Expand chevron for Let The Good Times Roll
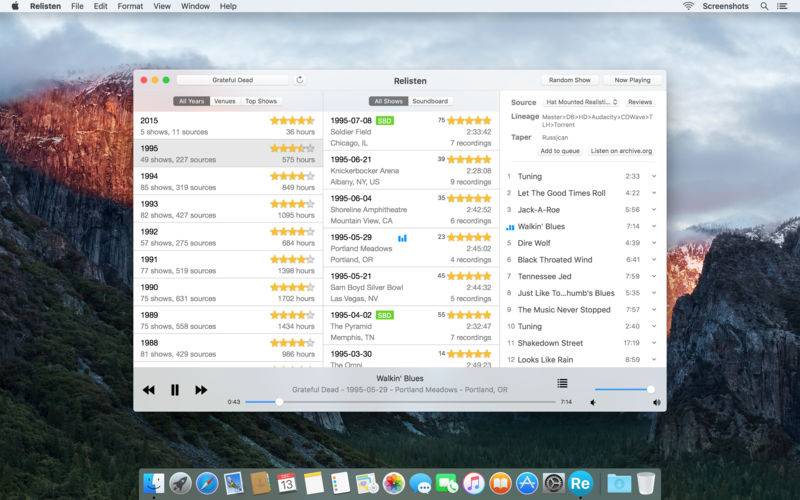 pyautogui.click(x=654, y=193)
